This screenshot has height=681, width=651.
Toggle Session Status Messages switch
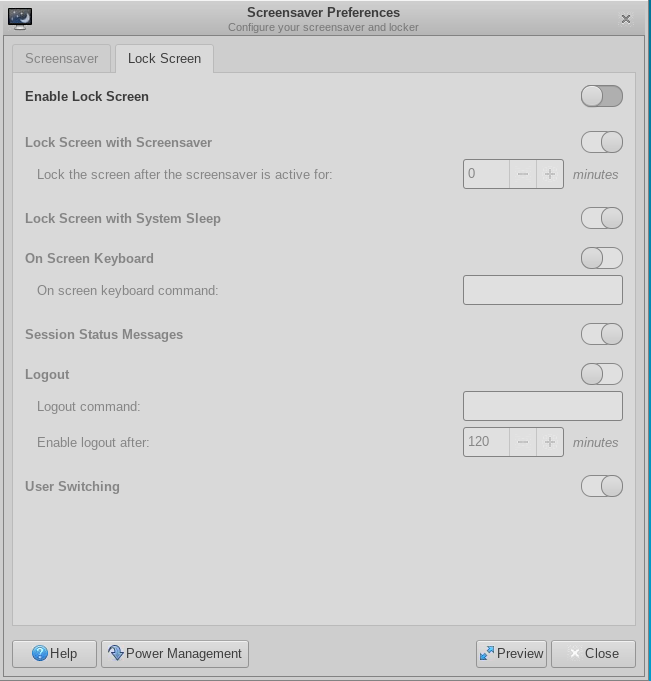601,334
